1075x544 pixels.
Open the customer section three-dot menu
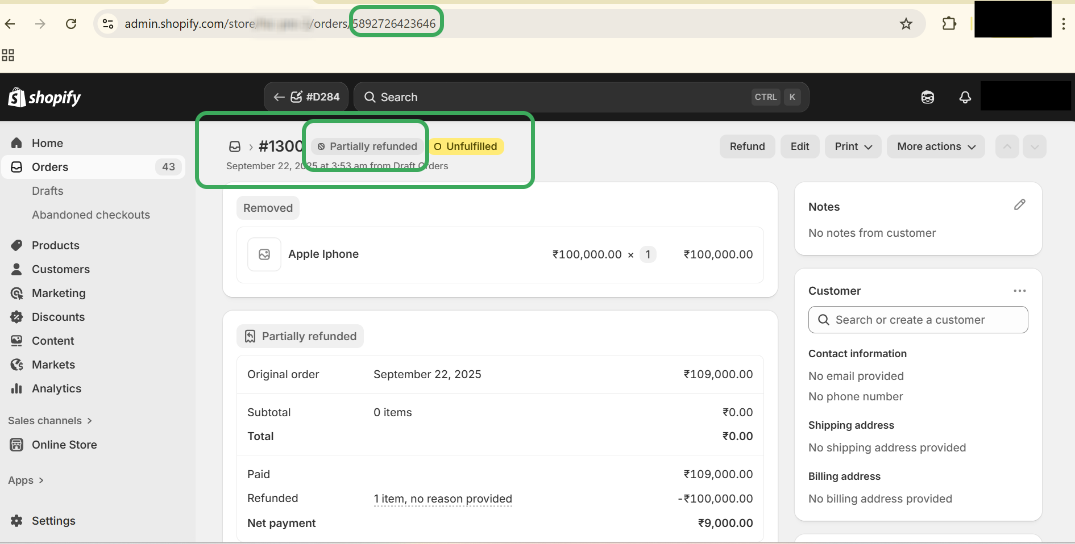coord(1019,291)
